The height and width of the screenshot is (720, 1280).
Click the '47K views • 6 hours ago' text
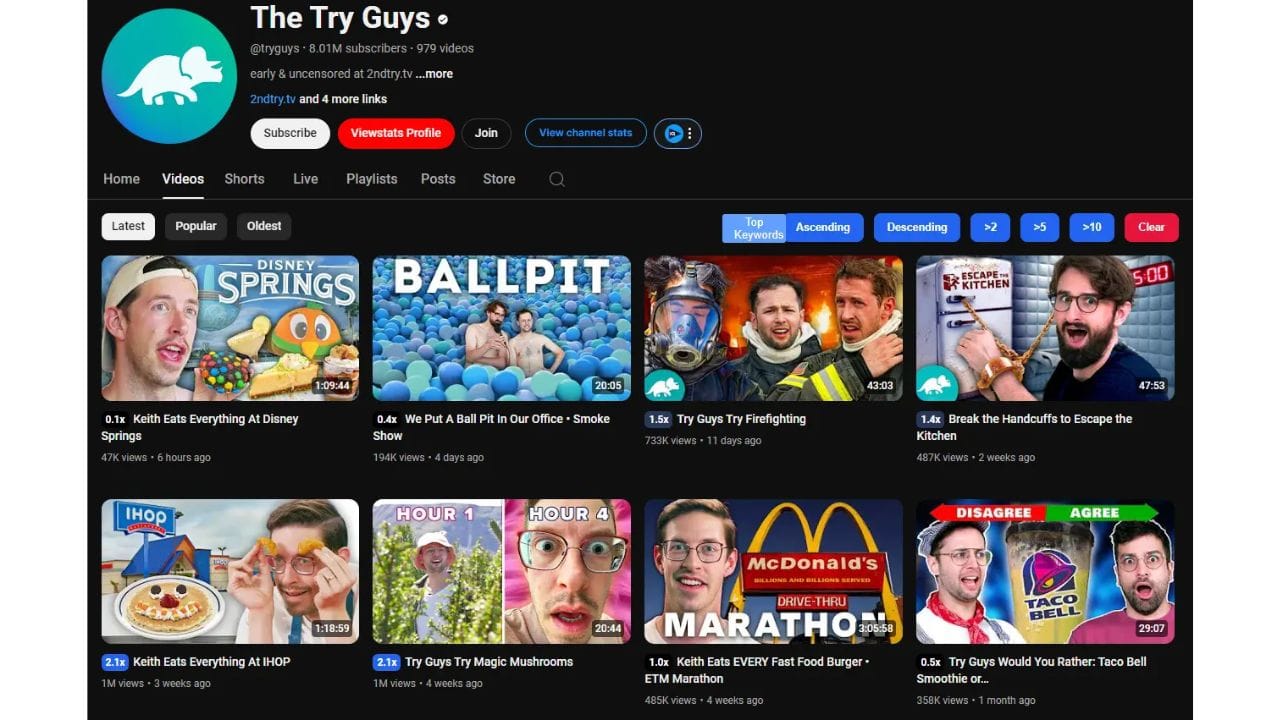pyautogui.click(x=156, y=457)
